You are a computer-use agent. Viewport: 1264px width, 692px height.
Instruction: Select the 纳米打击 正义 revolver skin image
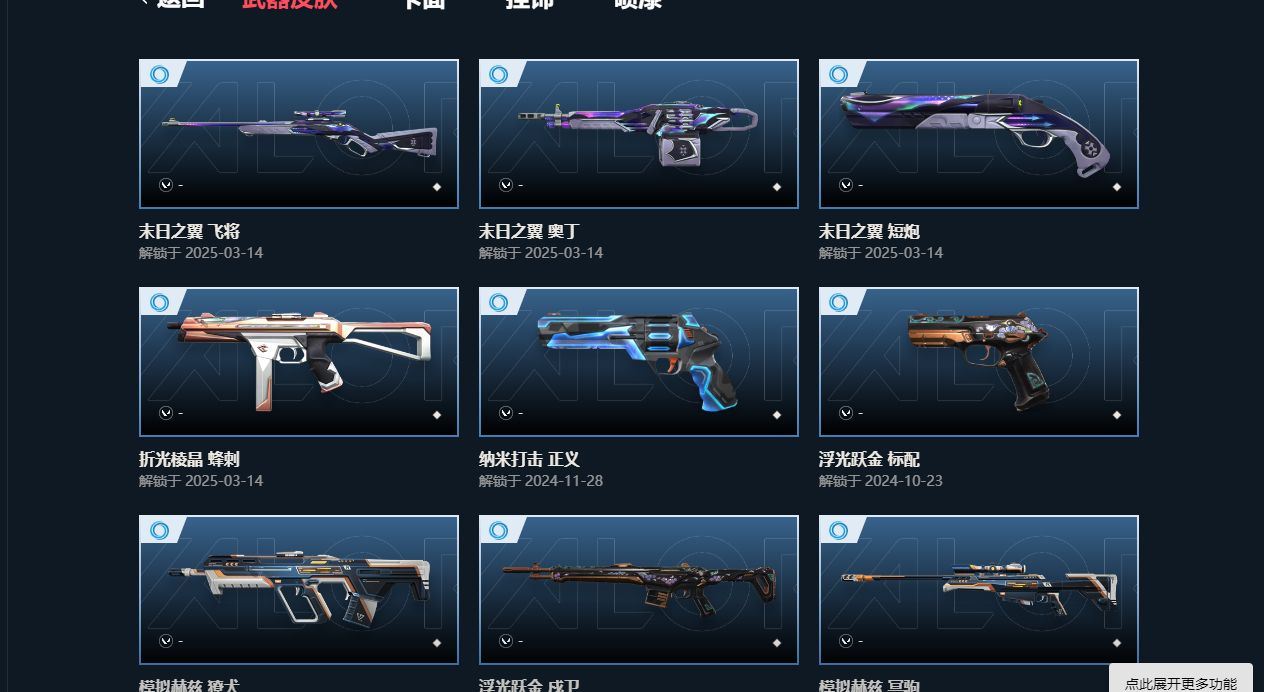click(639, 362)
